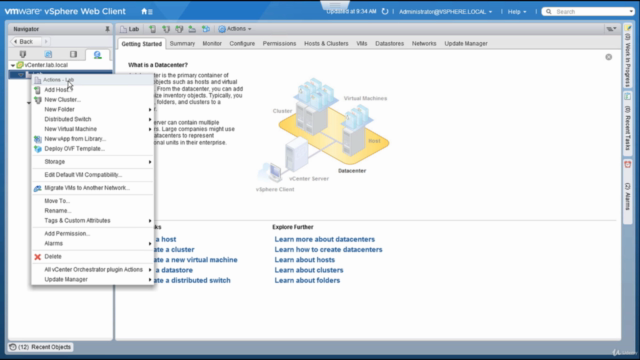Click the last toolbar icon before Actions
Image resolution: width=640 pixels, height=360 pixels.
[206, 29]
